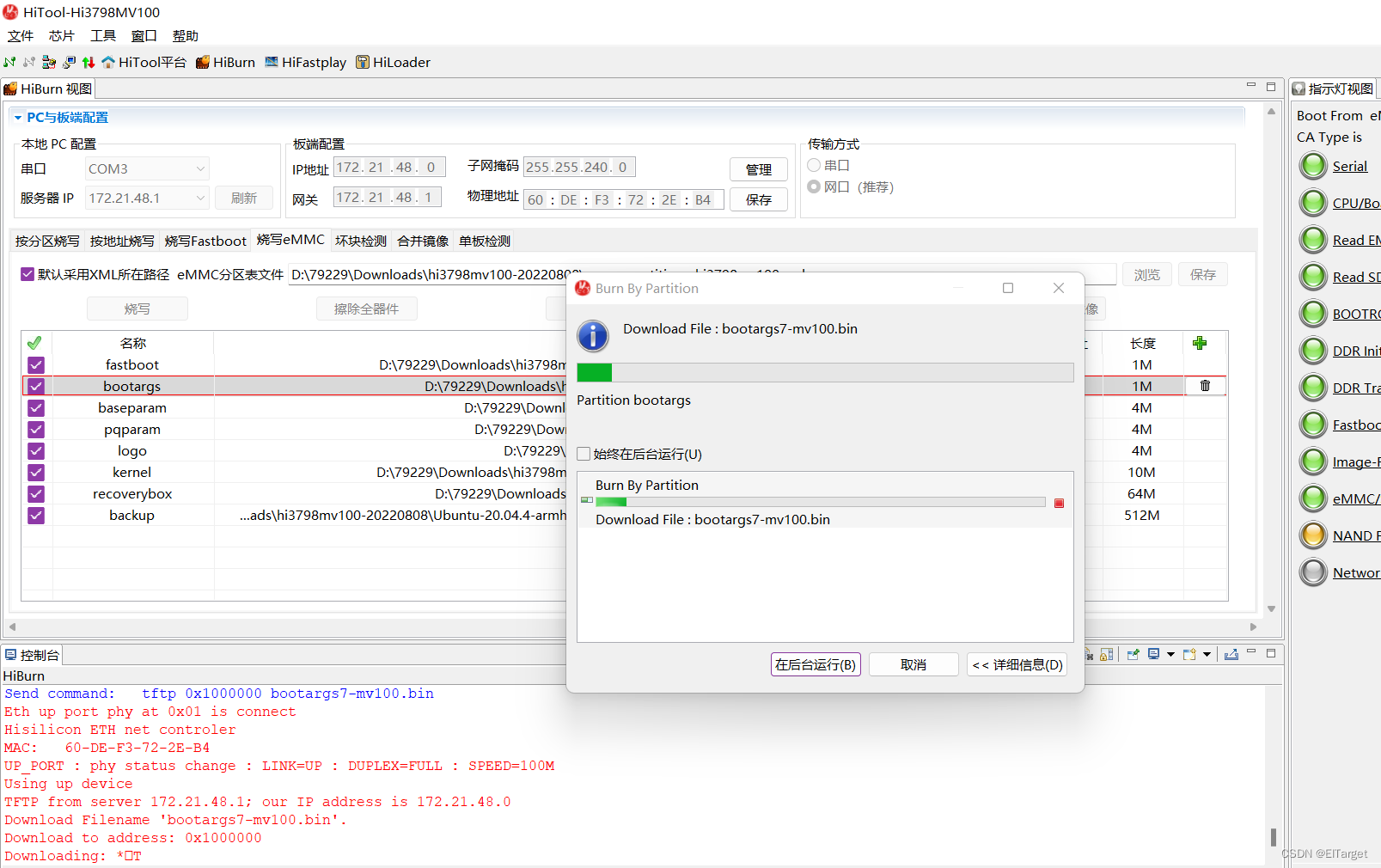Pin the console with pin icon
Image resolution: width=1381 pixels, height=868 pixels.
click(1133, 654)
